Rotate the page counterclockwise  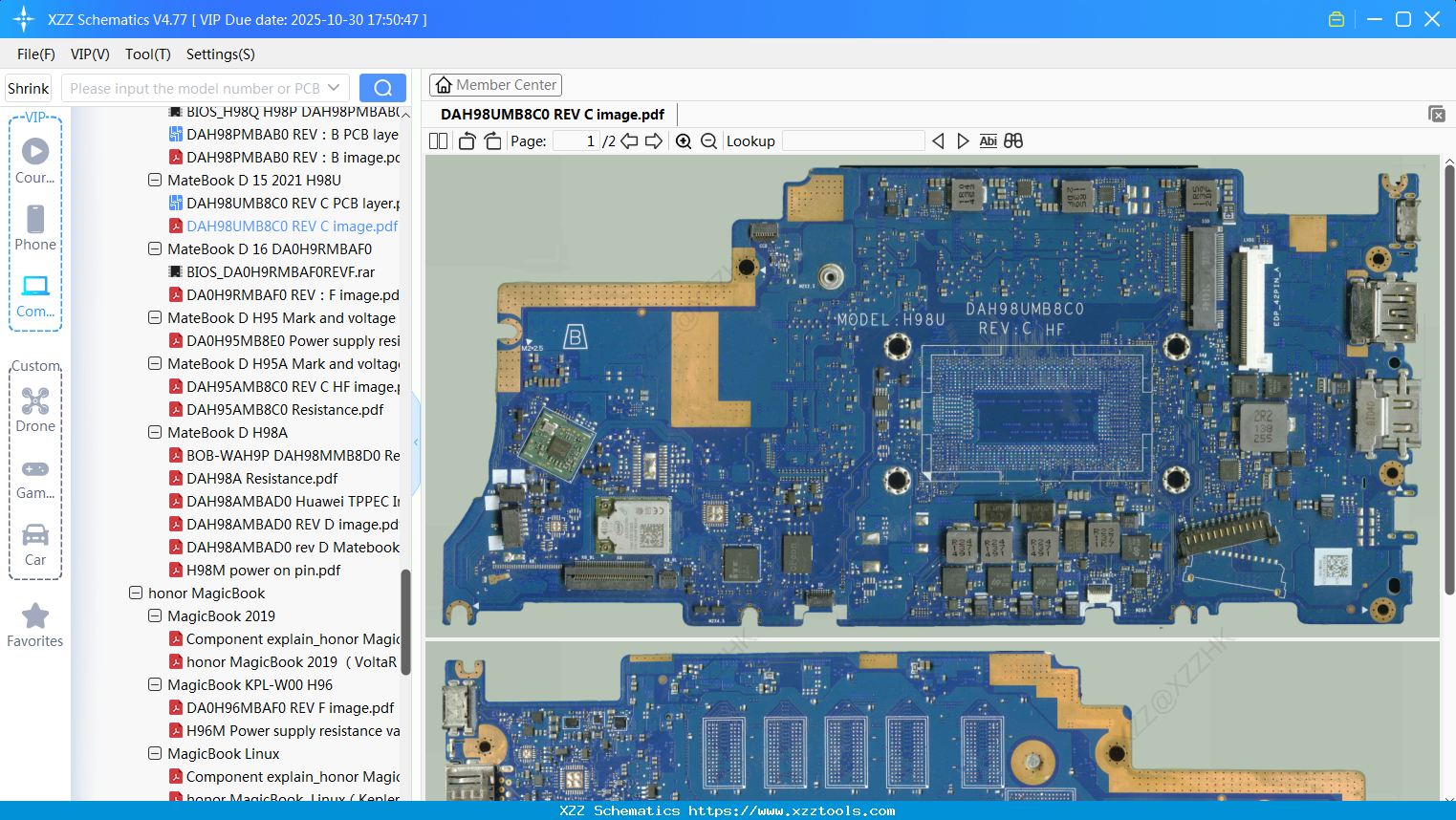point(467,141)
